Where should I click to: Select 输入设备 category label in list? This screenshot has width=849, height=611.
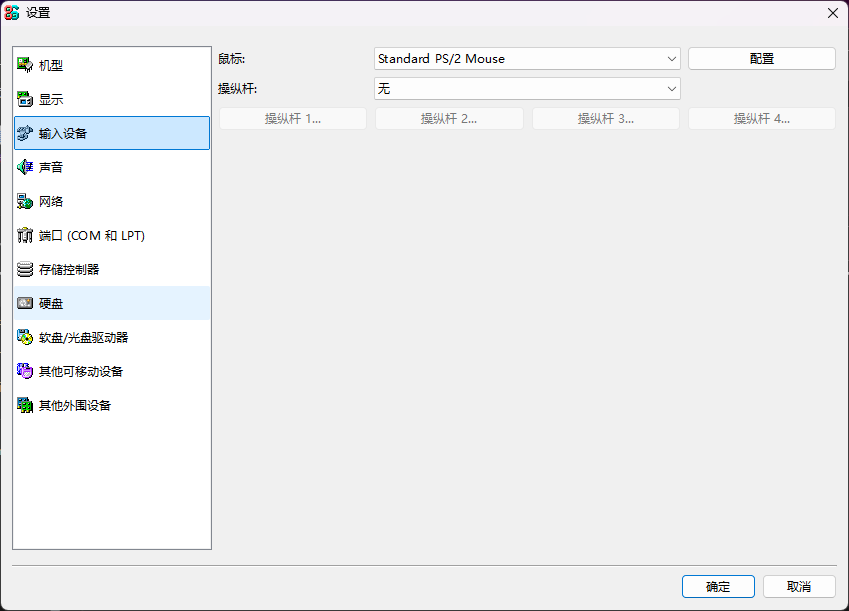(x=63, y=133)
